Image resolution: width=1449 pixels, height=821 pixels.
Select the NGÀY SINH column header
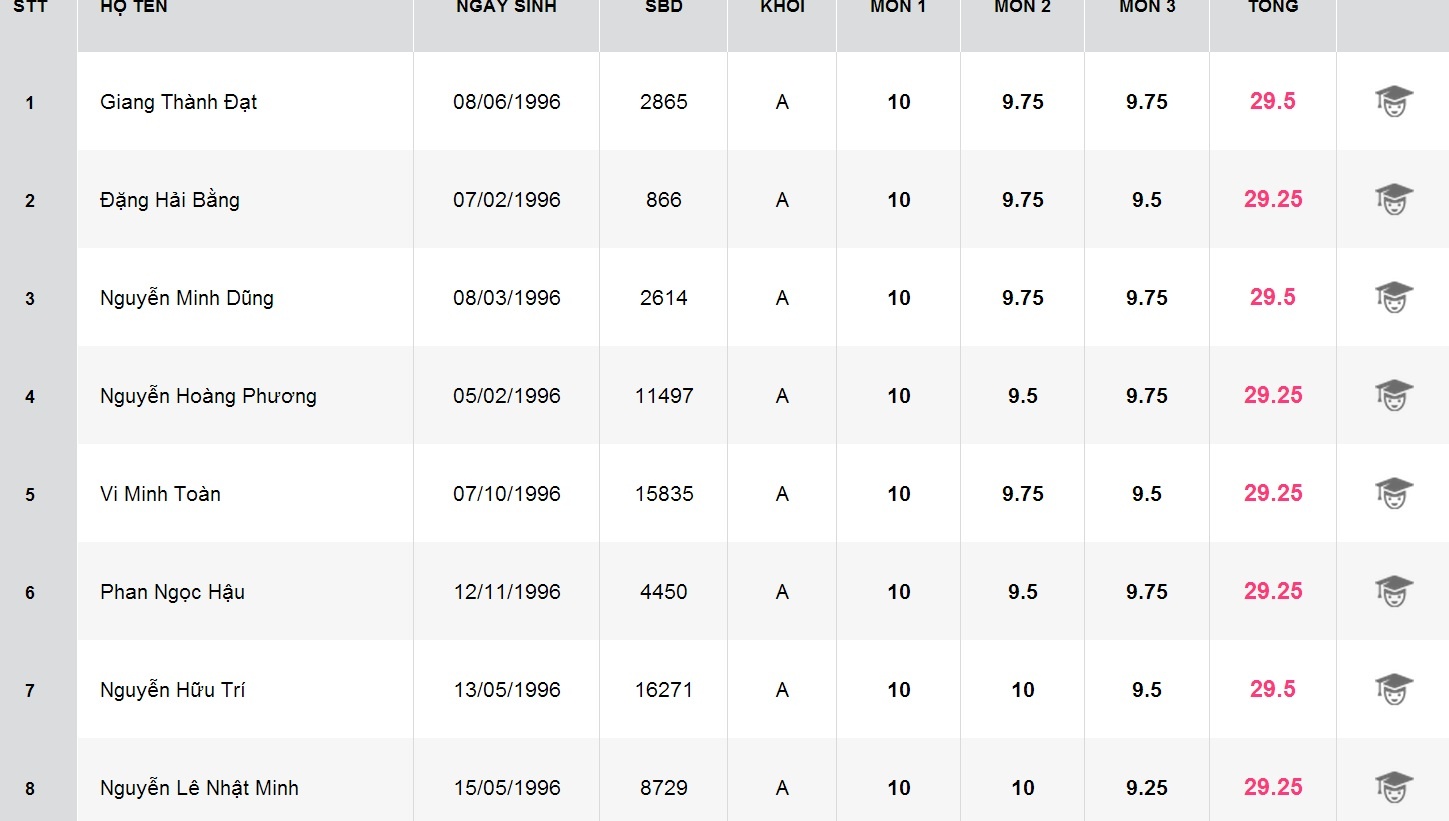tap(506, 8)
